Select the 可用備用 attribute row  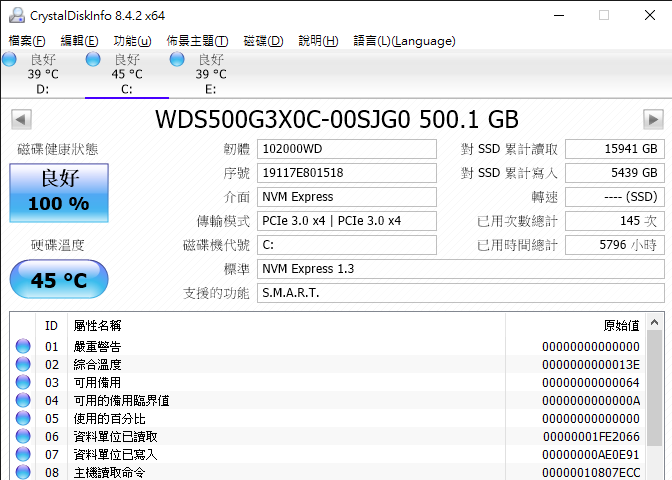(x=328, y=382)
